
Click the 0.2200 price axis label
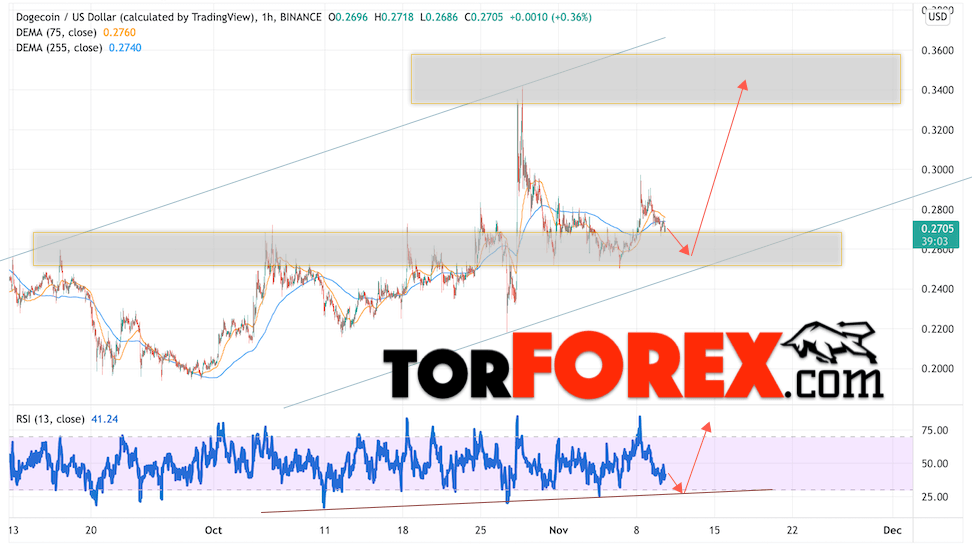[937, 329]
